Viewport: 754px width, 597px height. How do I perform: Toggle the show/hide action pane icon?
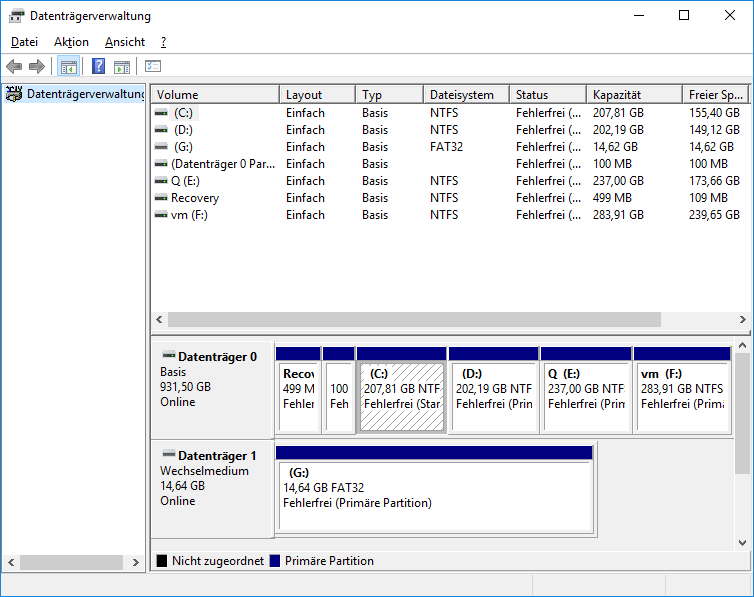click(122, 66)
